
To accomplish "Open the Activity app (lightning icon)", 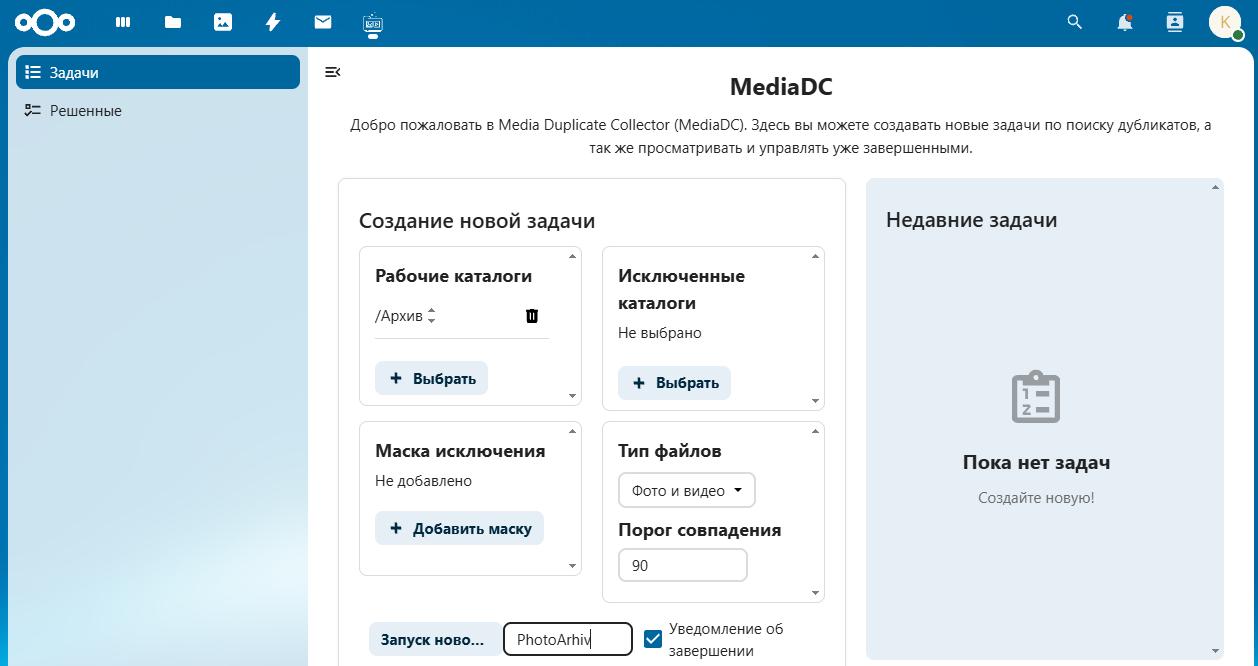I will coord(272,21).
